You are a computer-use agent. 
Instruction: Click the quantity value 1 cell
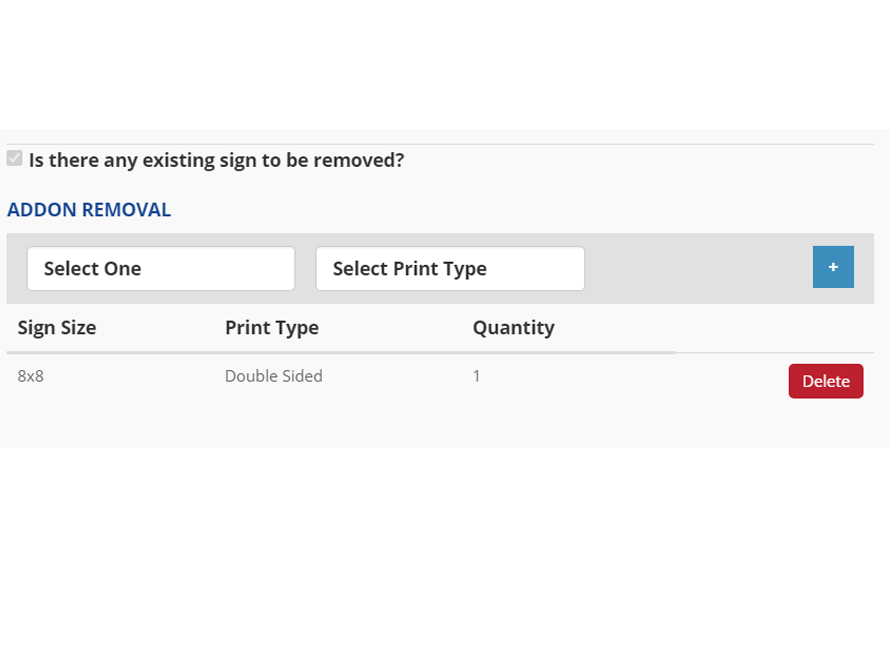(x=477, y=377)
